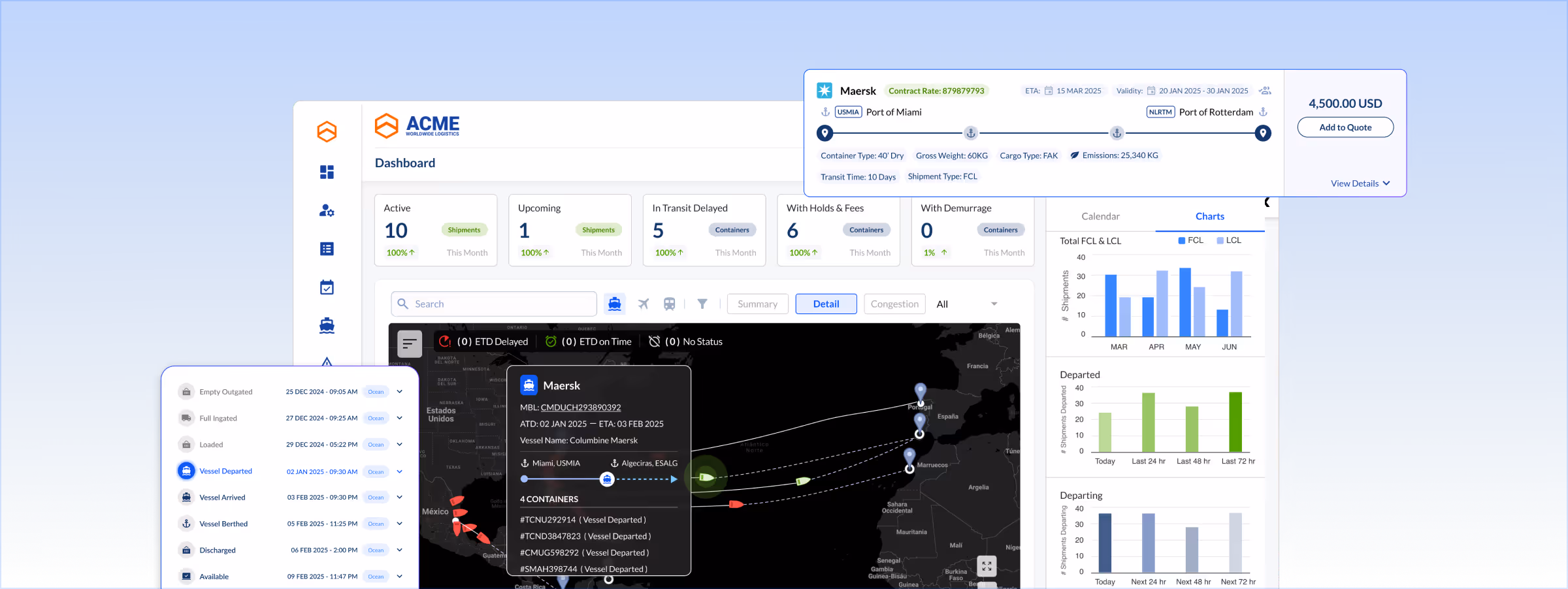
Task: Click the ETD on Time status indicator
Action: click(589, 342)
